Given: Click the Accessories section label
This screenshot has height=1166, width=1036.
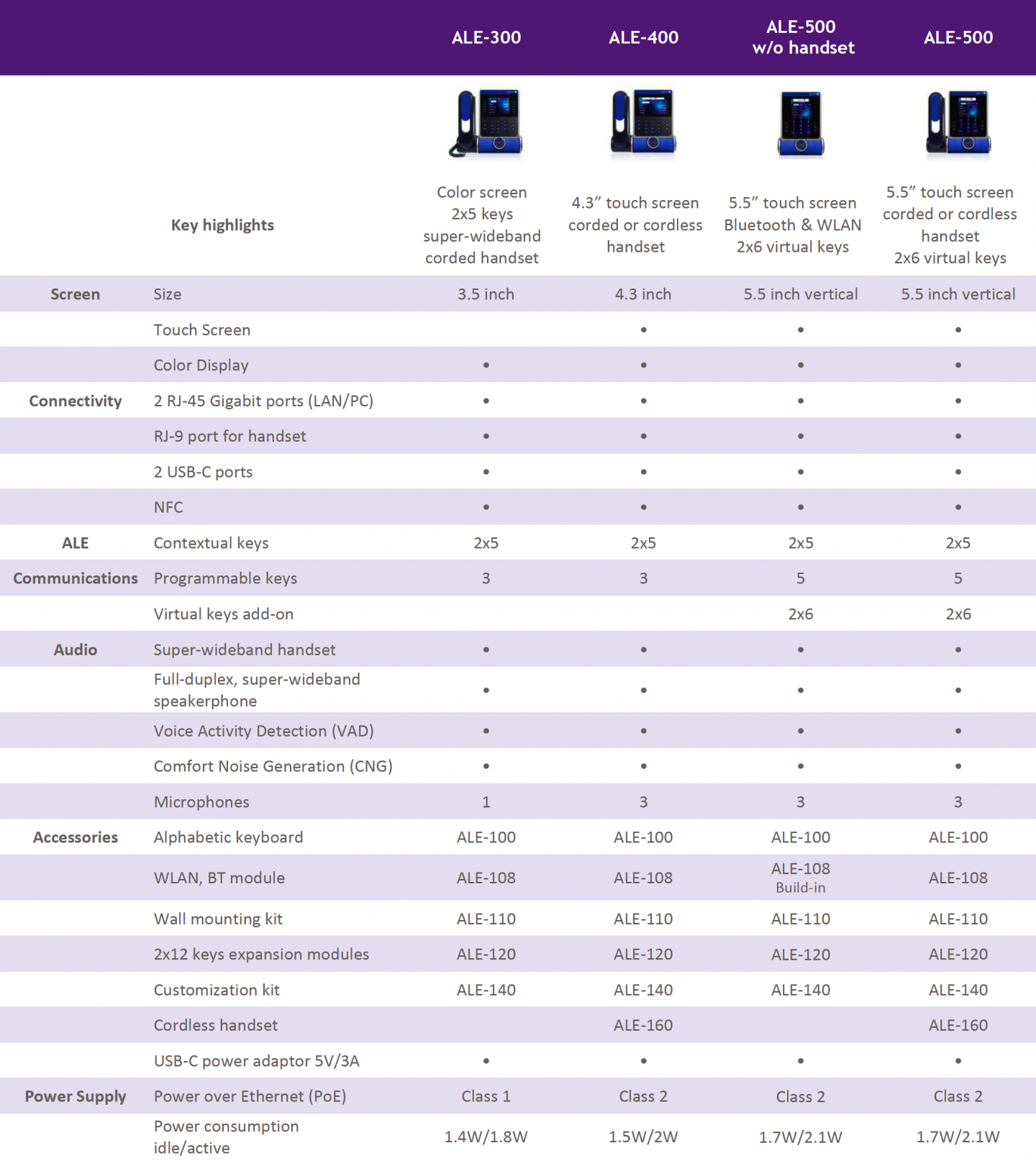Looking at the screenshot, I should pos(76,837).
